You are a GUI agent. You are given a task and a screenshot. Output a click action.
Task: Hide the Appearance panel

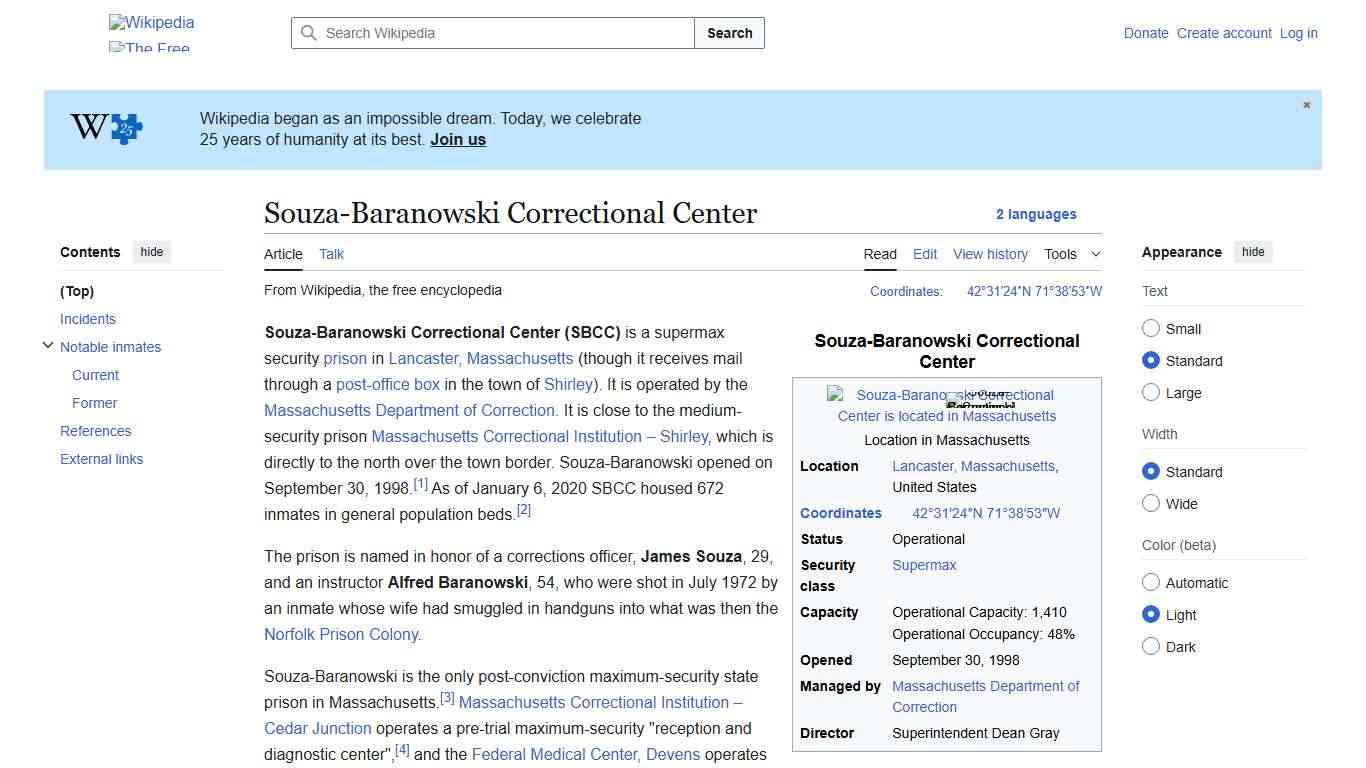coord(1253,252)
